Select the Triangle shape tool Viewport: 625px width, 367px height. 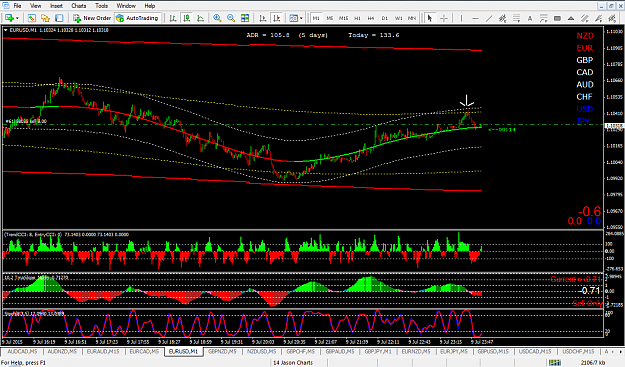point(571,18)
